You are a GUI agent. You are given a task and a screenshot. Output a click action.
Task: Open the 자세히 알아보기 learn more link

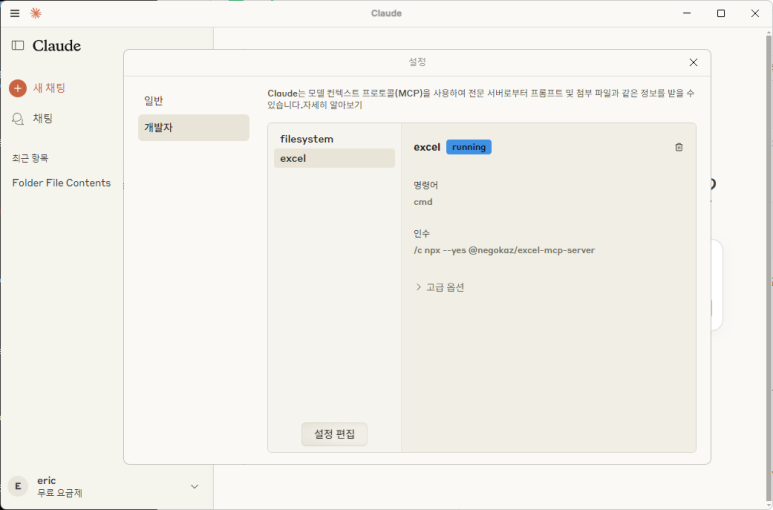tap(333, 105)
